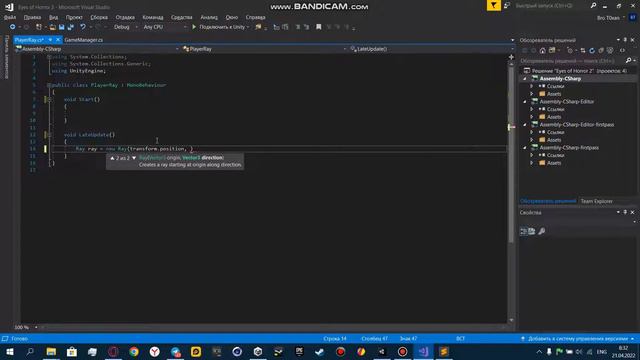Click the feedback icon next to the flag
This screenshot has width=640, height=360.
pos(507,5)
